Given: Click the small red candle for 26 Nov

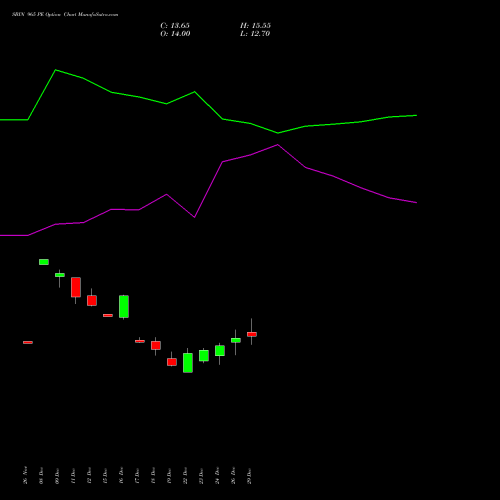Looking at the screenshot, I should pyautogui.click(x=28, y=342).
